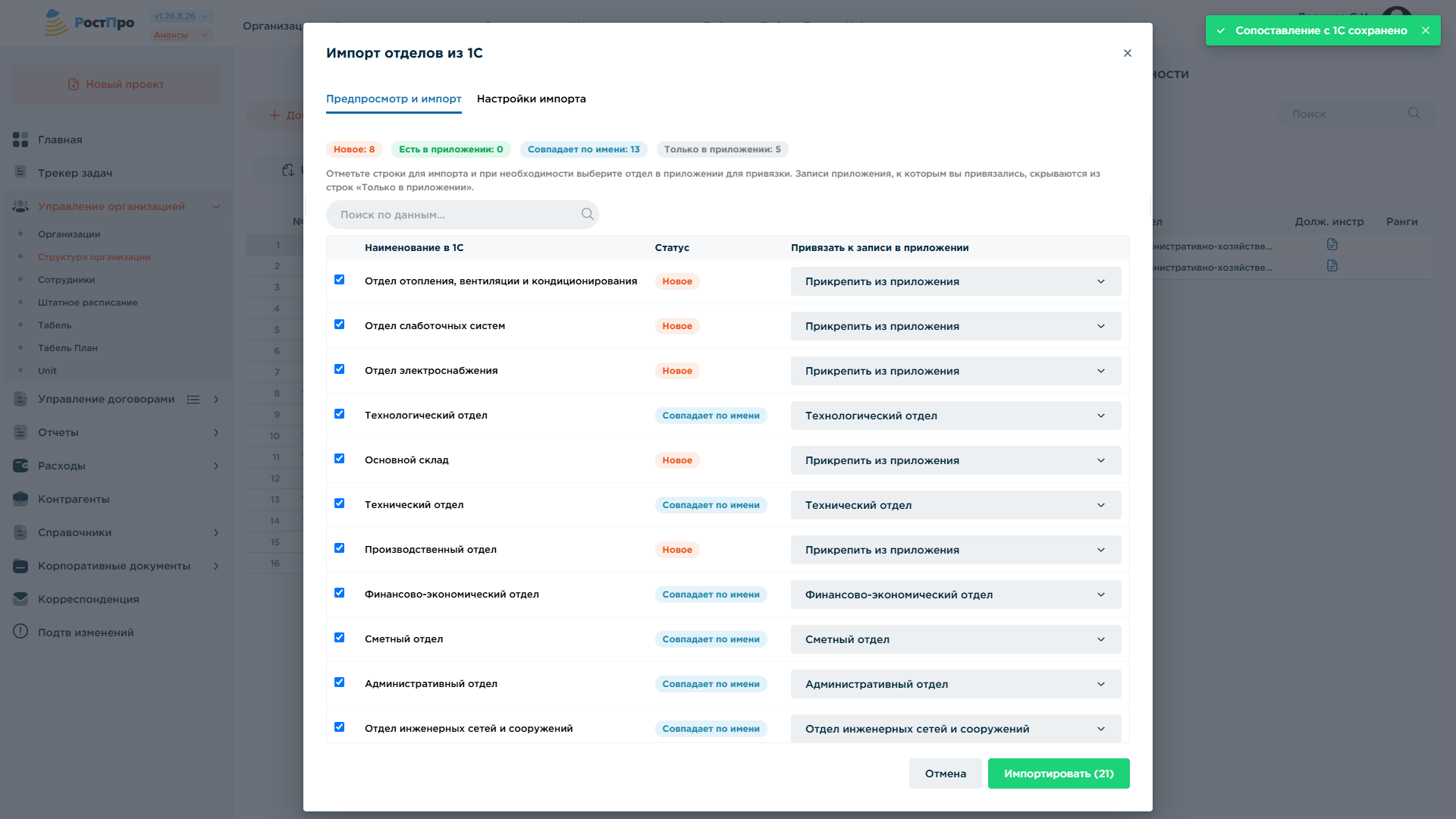Click the Импортировать (21) button
Screen dimensions: 1456x819
(1059, 773)
